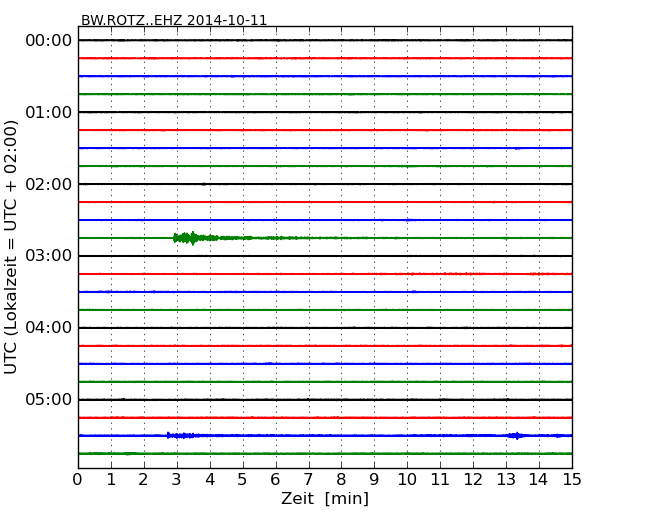Click the x-axis tick label 4

210,480
